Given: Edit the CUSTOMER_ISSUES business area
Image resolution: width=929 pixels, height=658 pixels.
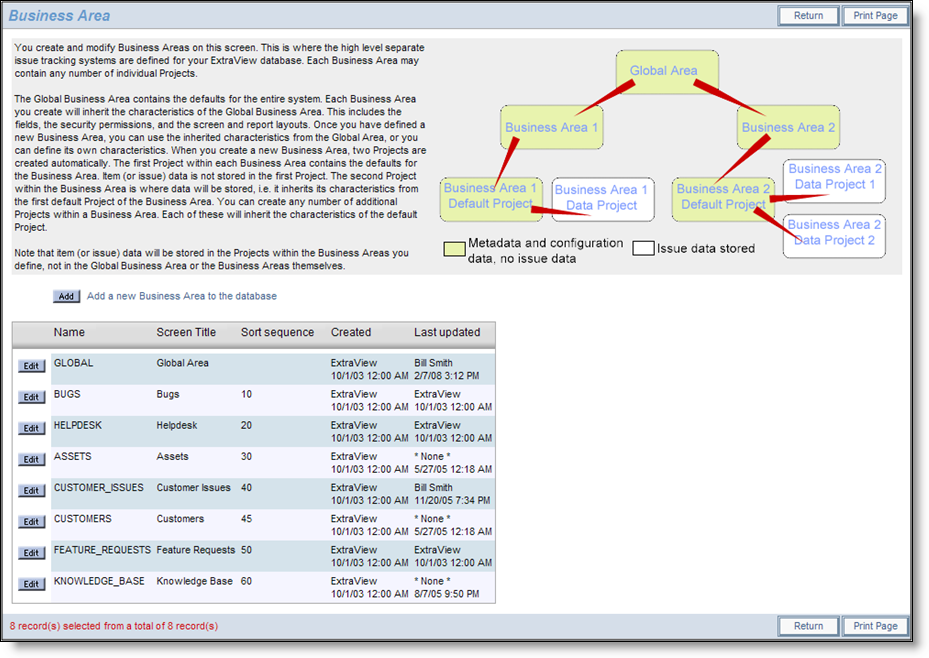Looking at the screenshot, I should 31,490.
